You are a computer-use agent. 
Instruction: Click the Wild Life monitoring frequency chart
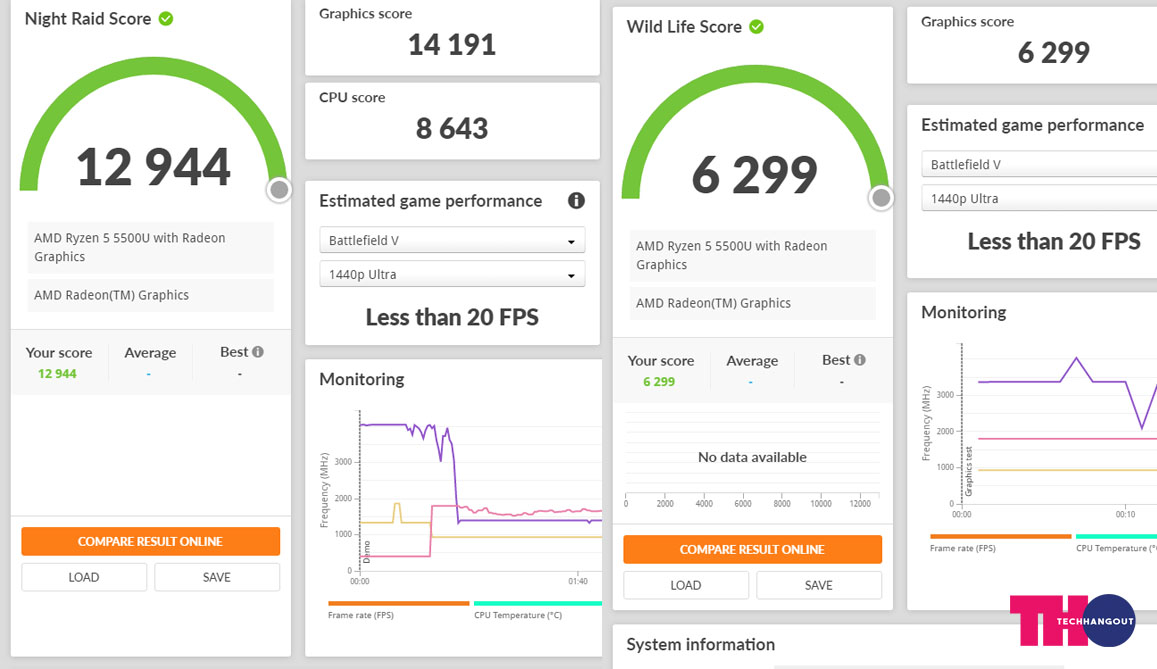[x=1059, y=423]
